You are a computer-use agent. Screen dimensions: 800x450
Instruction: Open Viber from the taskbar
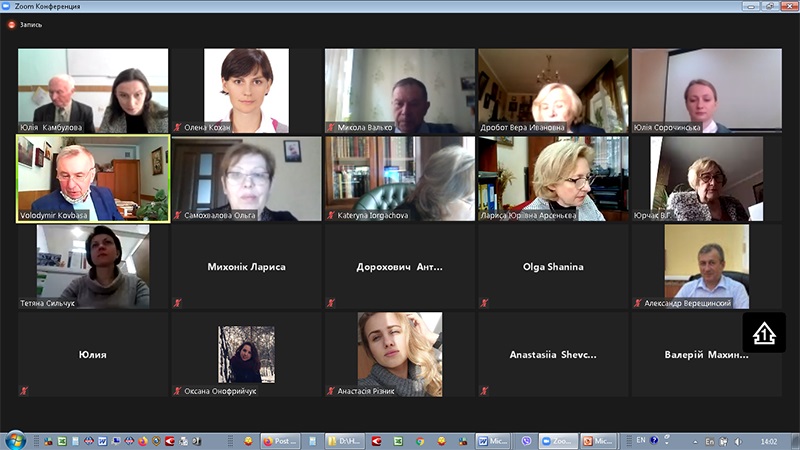526,441
